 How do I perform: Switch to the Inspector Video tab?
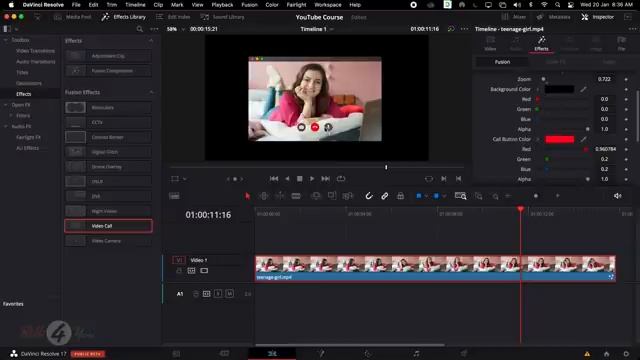(x=490, y=43)
